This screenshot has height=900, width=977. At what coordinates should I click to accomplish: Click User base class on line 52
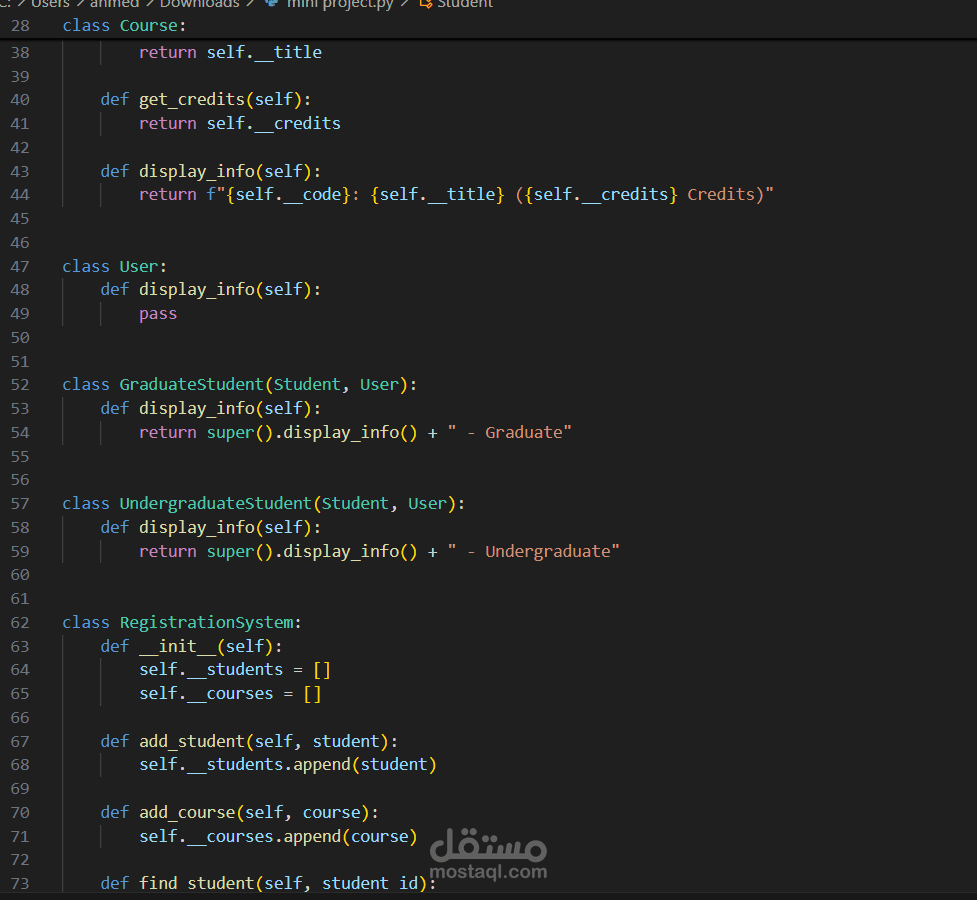(x=379, y=385)
